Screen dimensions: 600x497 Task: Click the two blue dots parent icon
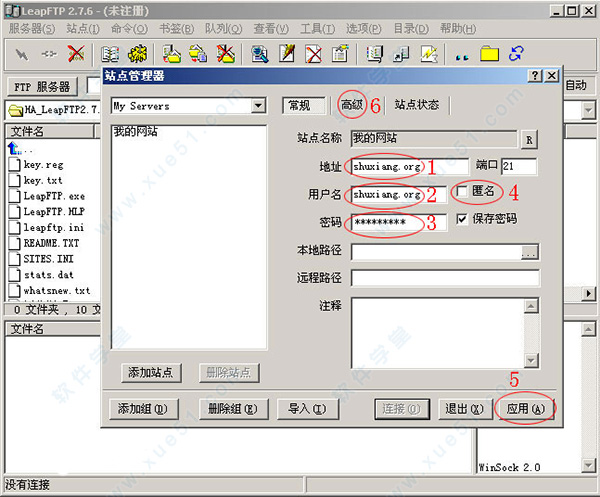click(x=462, y=57)
